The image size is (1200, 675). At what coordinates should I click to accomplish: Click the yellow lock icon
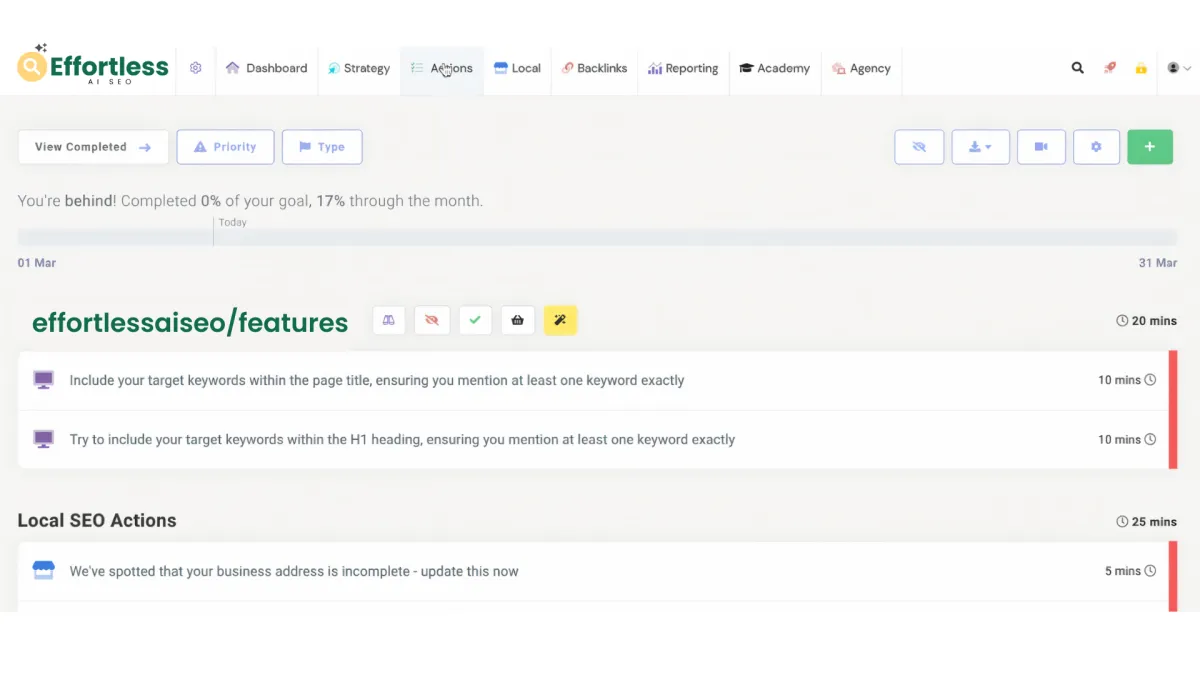tap(1141, 68)
